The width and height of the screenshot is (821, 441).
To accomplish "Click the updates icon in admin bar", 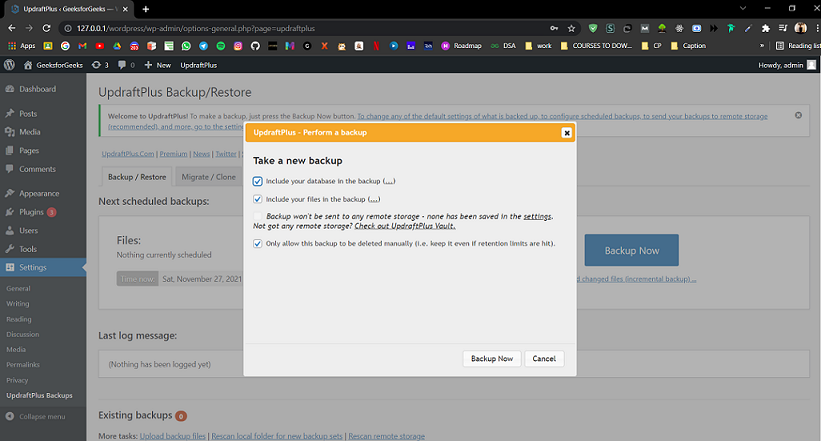I will (x=99, y=65).
